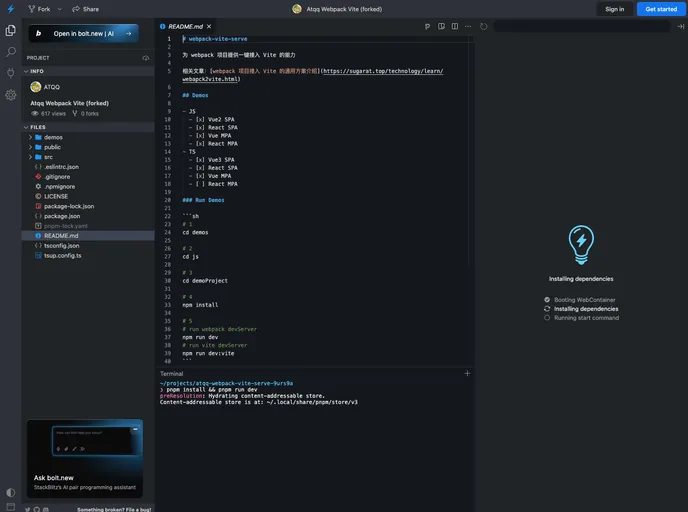Image resolution: width=688 pixels, height=512 pixels.
Task: Click the preview URL address bar
Action: click(x=582, y=26)
